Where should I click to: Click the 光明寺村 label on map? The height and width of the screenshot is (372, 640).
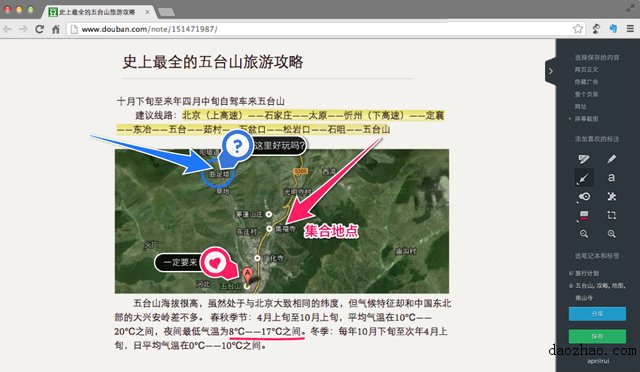[298, 192]
